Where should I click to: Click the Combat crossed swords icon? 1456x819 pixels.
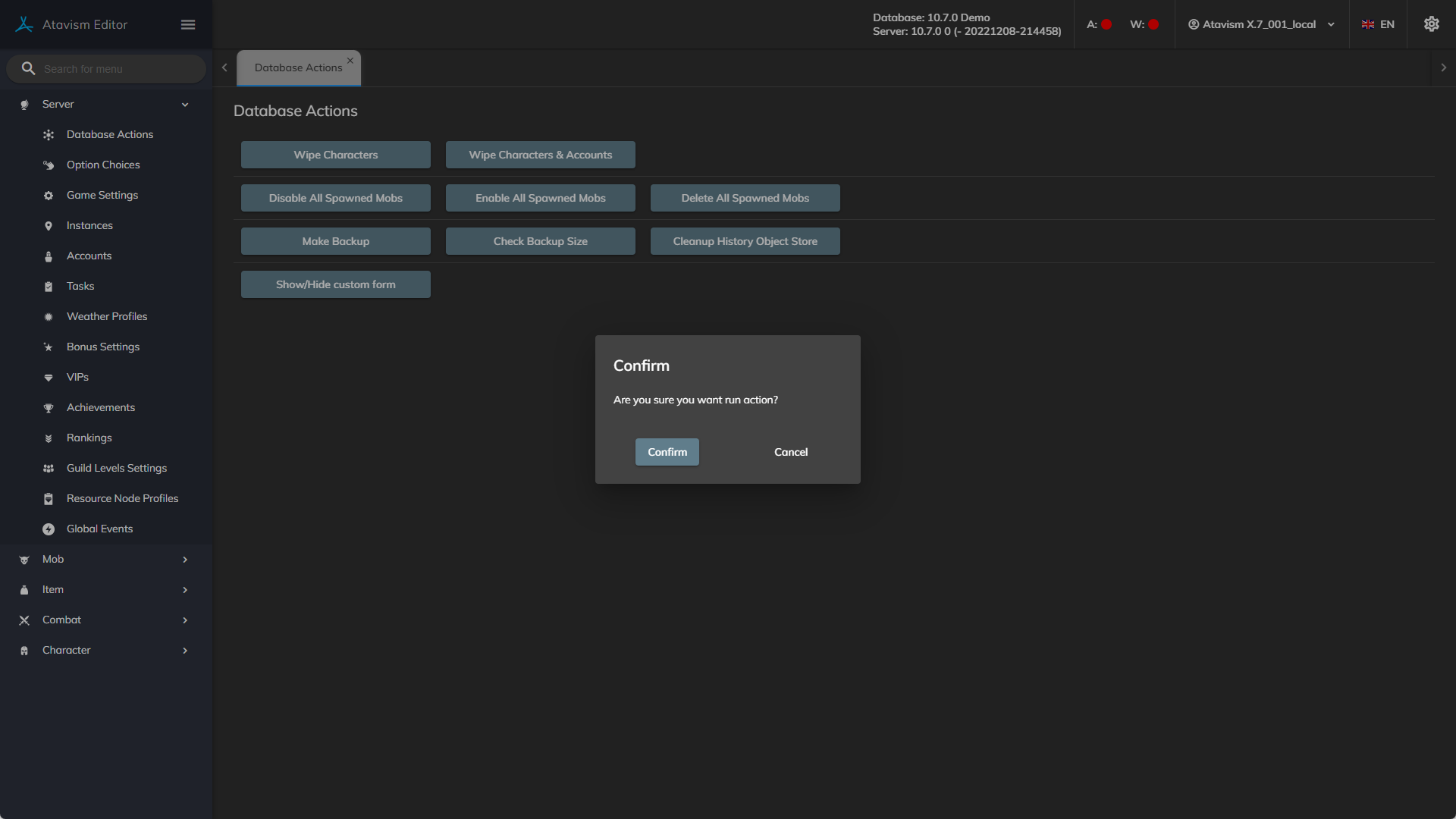coord(24,620)
